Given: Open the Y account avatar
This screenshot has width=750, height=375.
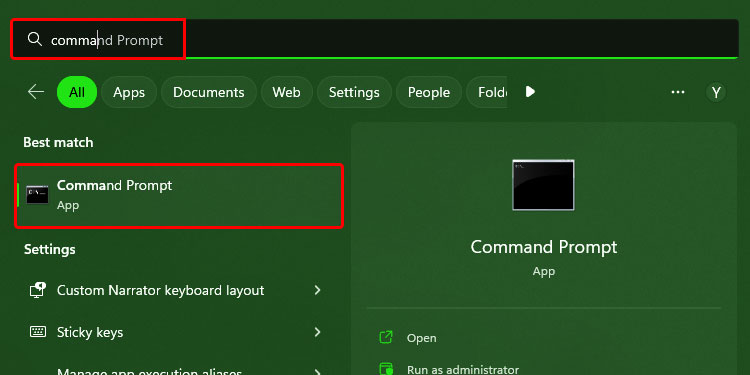Looking at the screenshot, I should click(x=716, y=92).
